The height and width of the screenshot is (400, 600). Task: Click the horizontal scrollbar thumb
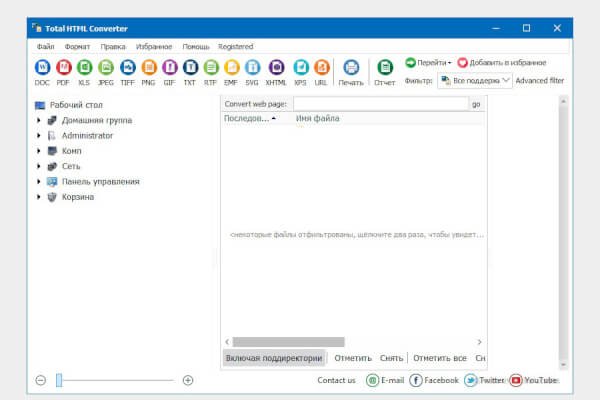click(289, 341)
